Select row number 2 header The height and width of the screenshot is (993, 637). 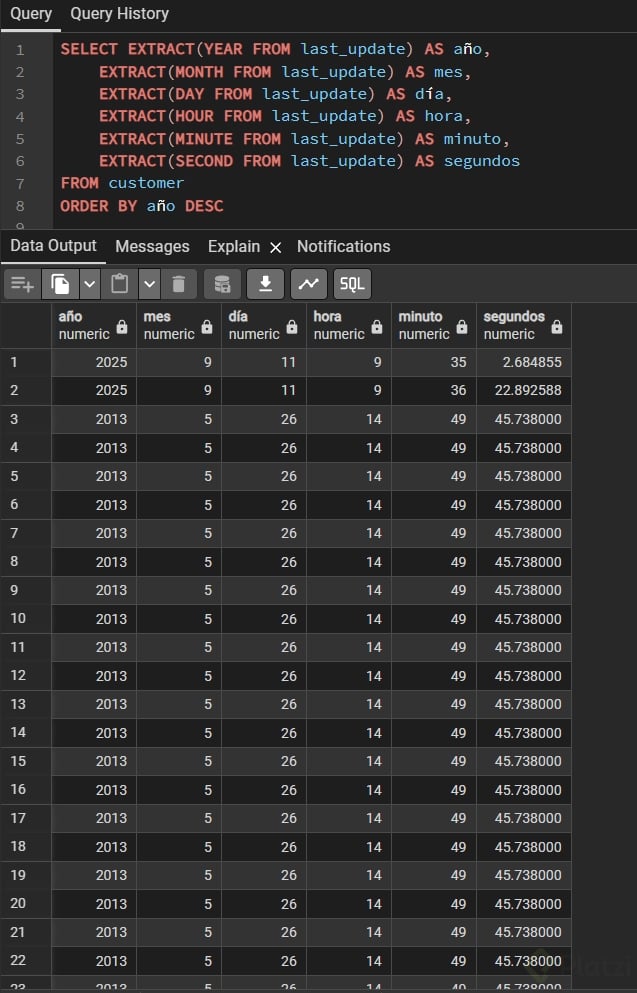point(25,390)
